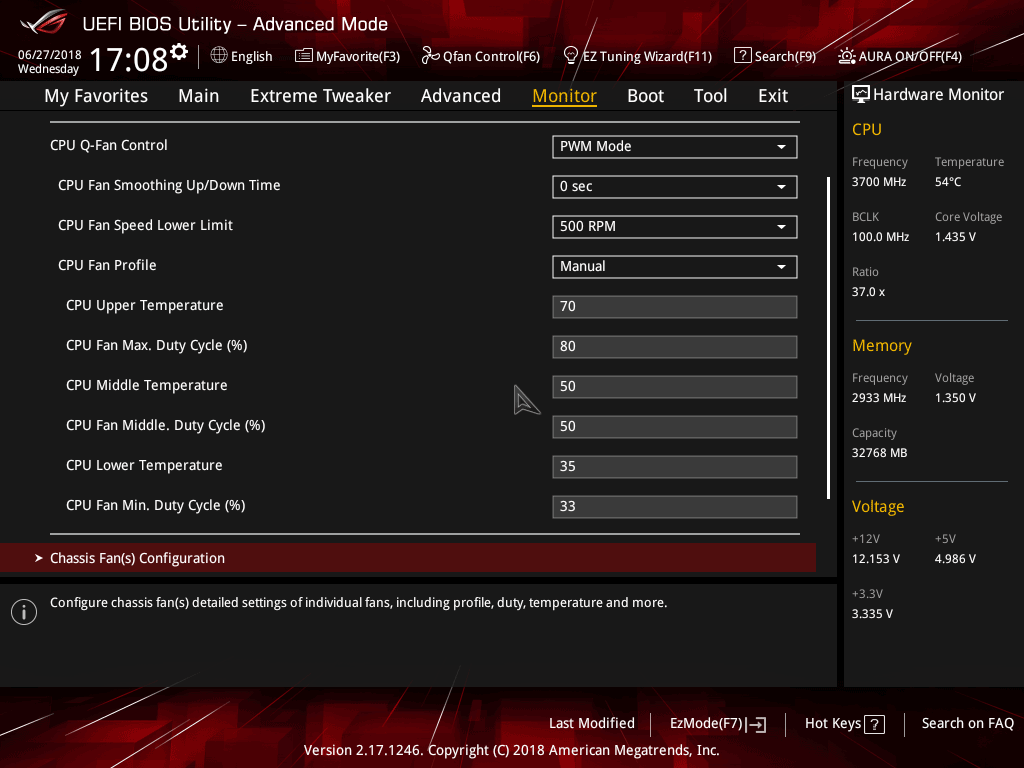Click the Hot Keys question mark icon
Viewport: 1024px width, 768px height.
coord(874,724)
